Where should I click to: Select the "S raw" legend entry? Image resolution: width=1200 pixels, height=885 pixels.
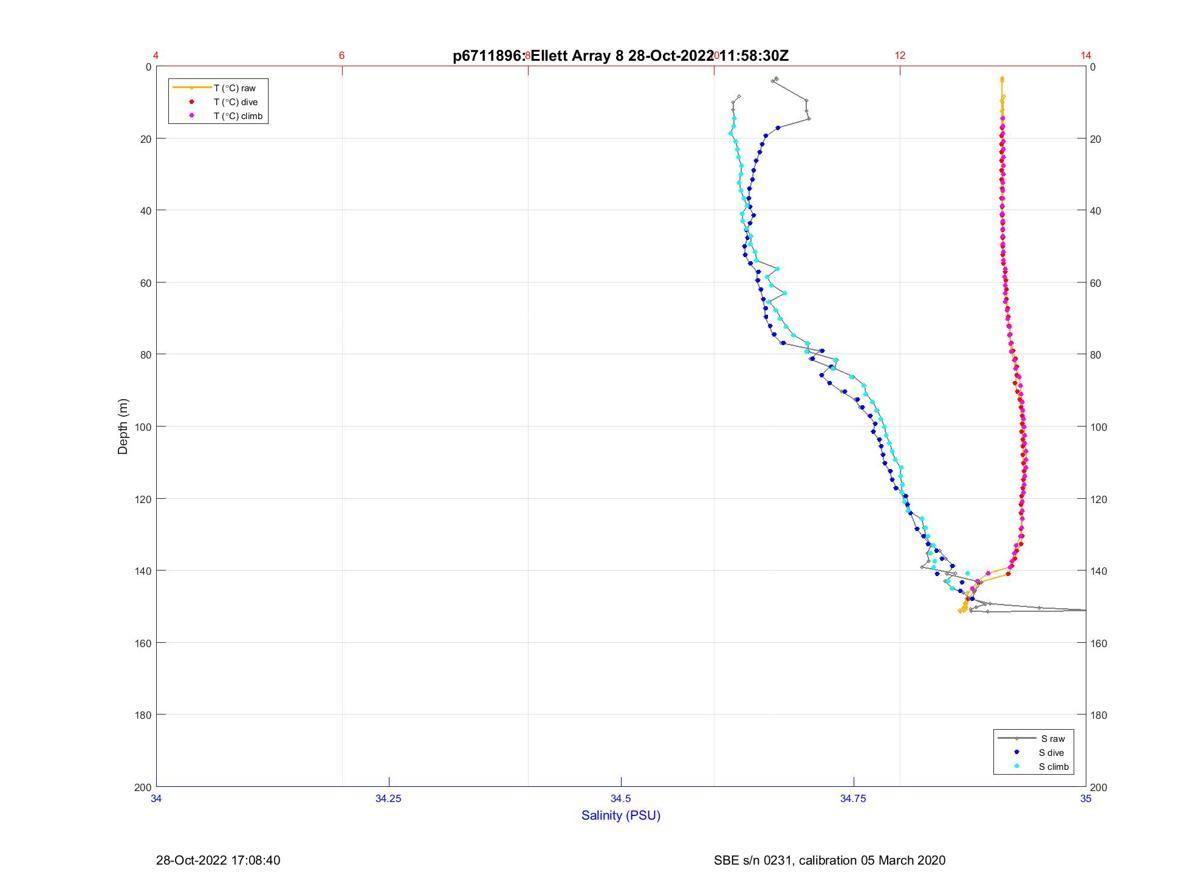coord(1051,738)
